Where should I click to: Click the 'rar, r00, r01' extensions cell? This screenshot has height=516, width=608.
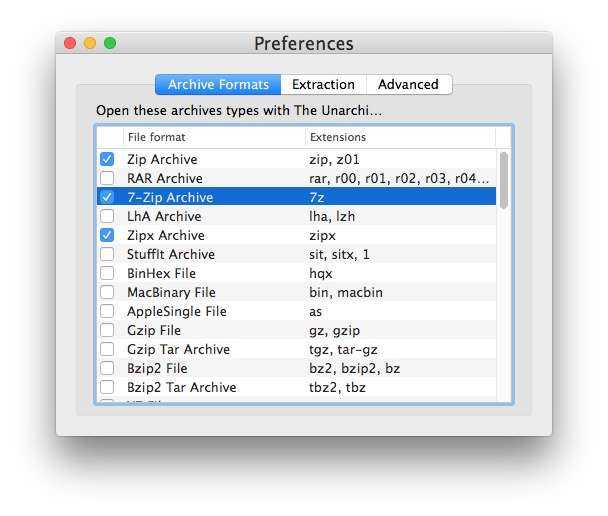[x=399, y=178]
